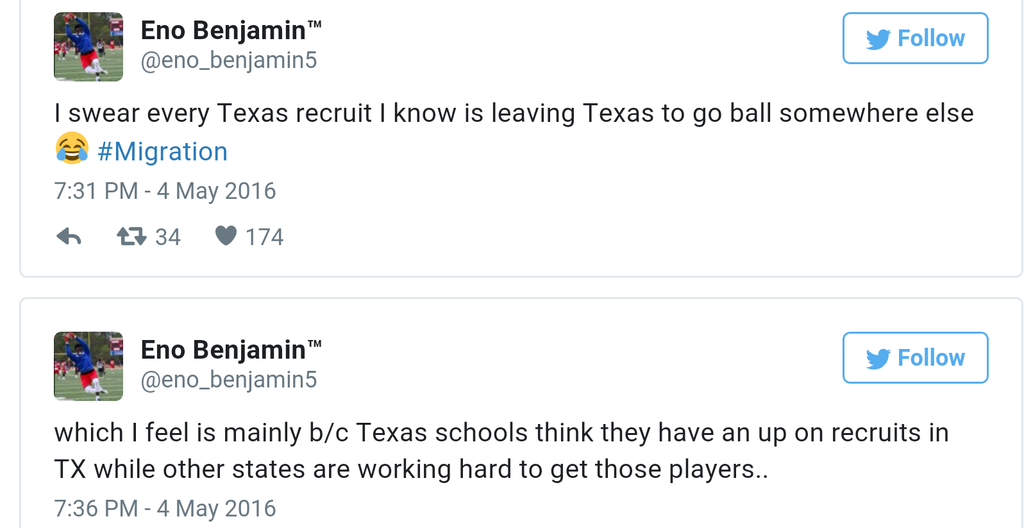The width and height of the screenshot is (1024, 528).
Task: Click the like count of 174
Action: pyautogui.click(x=264, y=237)
